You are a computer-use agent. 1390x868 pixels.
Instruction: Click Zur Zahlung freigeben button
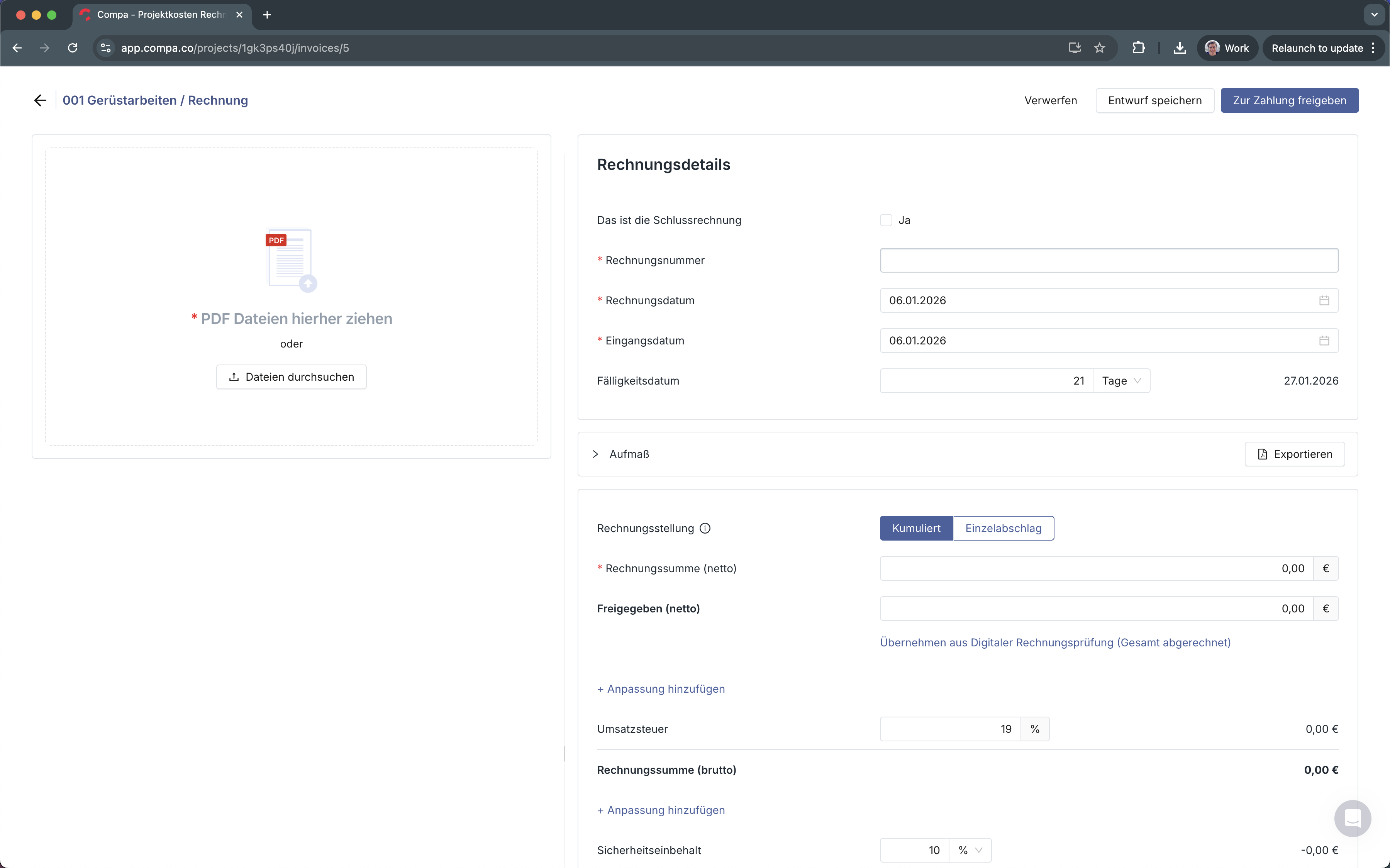point(1289,100)
